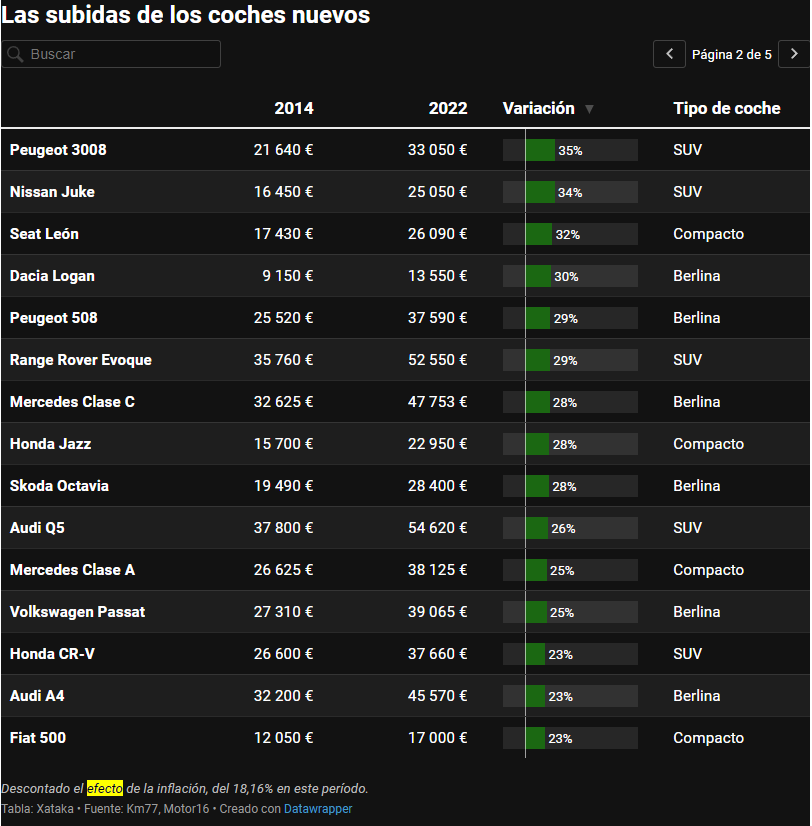Image resolution: width=812 pixels, height=826 pixels.
Task: Click the 21 640 € price cell
Action: 283,150
